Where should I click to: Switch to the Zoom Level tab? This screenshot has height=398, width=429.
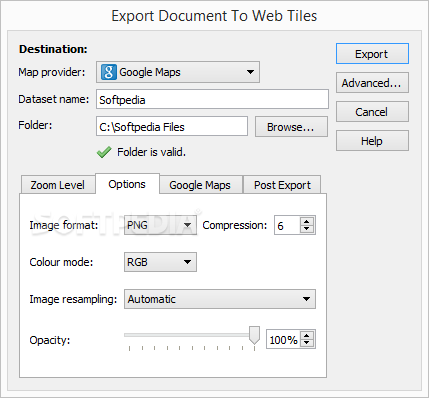pos(57,185)
